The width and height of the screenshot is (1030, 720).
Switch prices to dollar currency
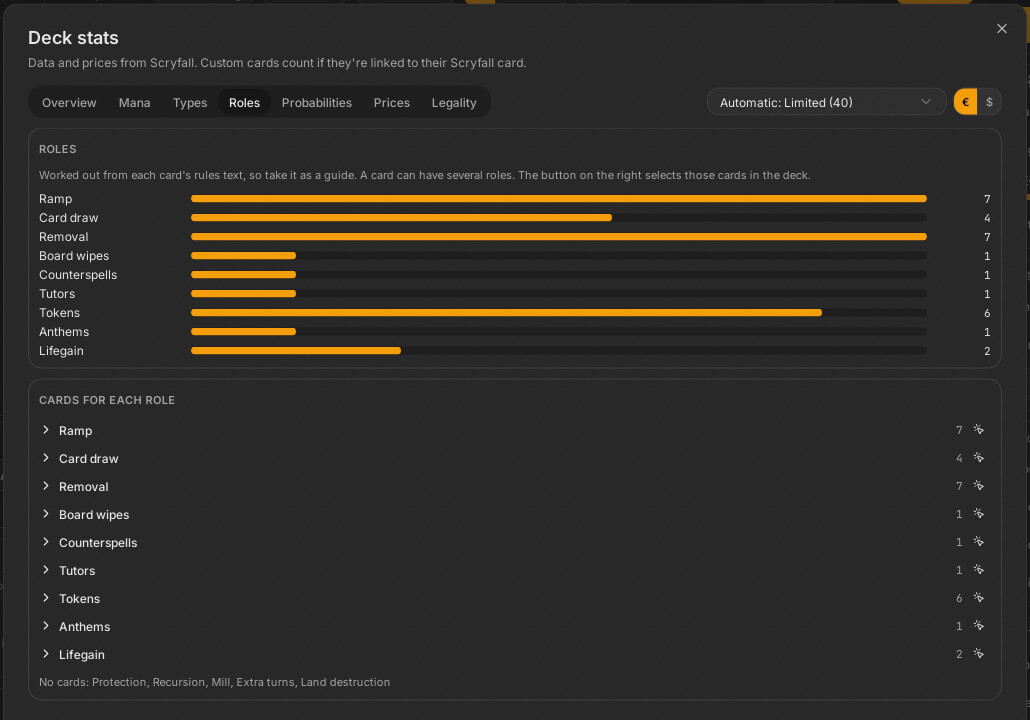tap(989, 102)
